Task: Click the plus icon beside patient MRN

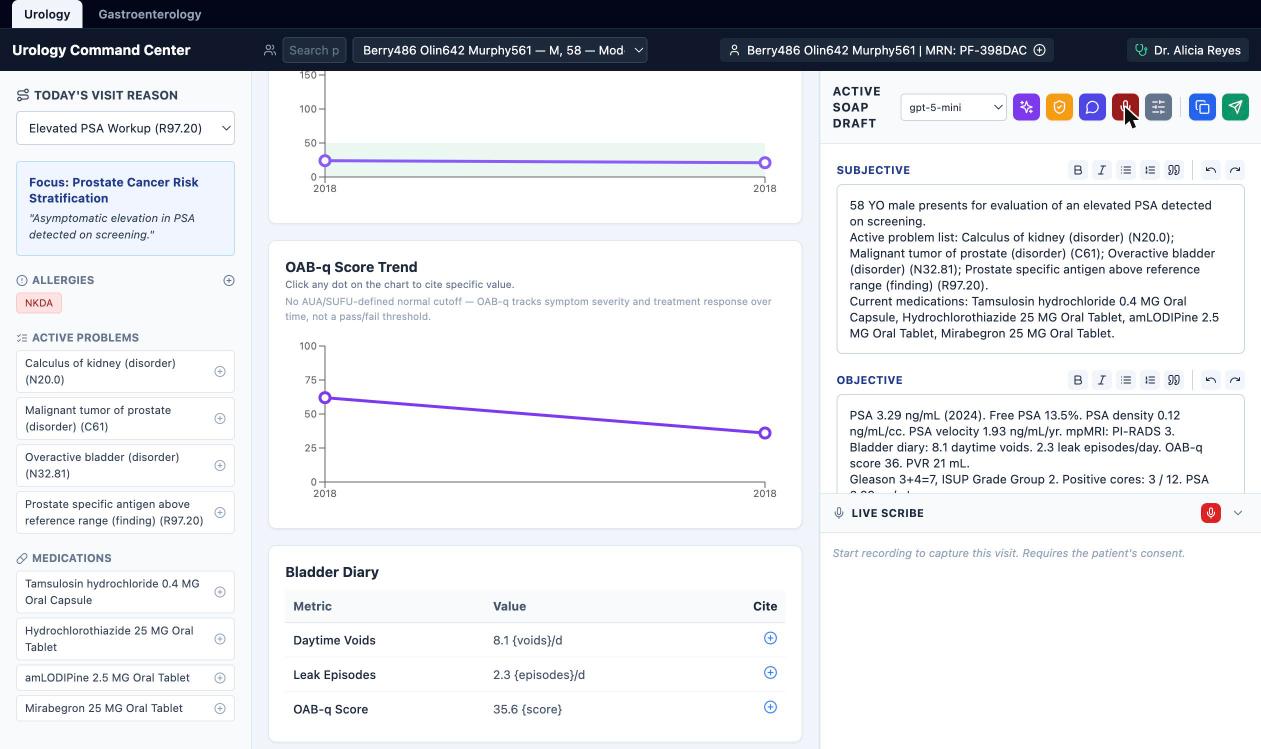Action: (x=1040, y=50)
